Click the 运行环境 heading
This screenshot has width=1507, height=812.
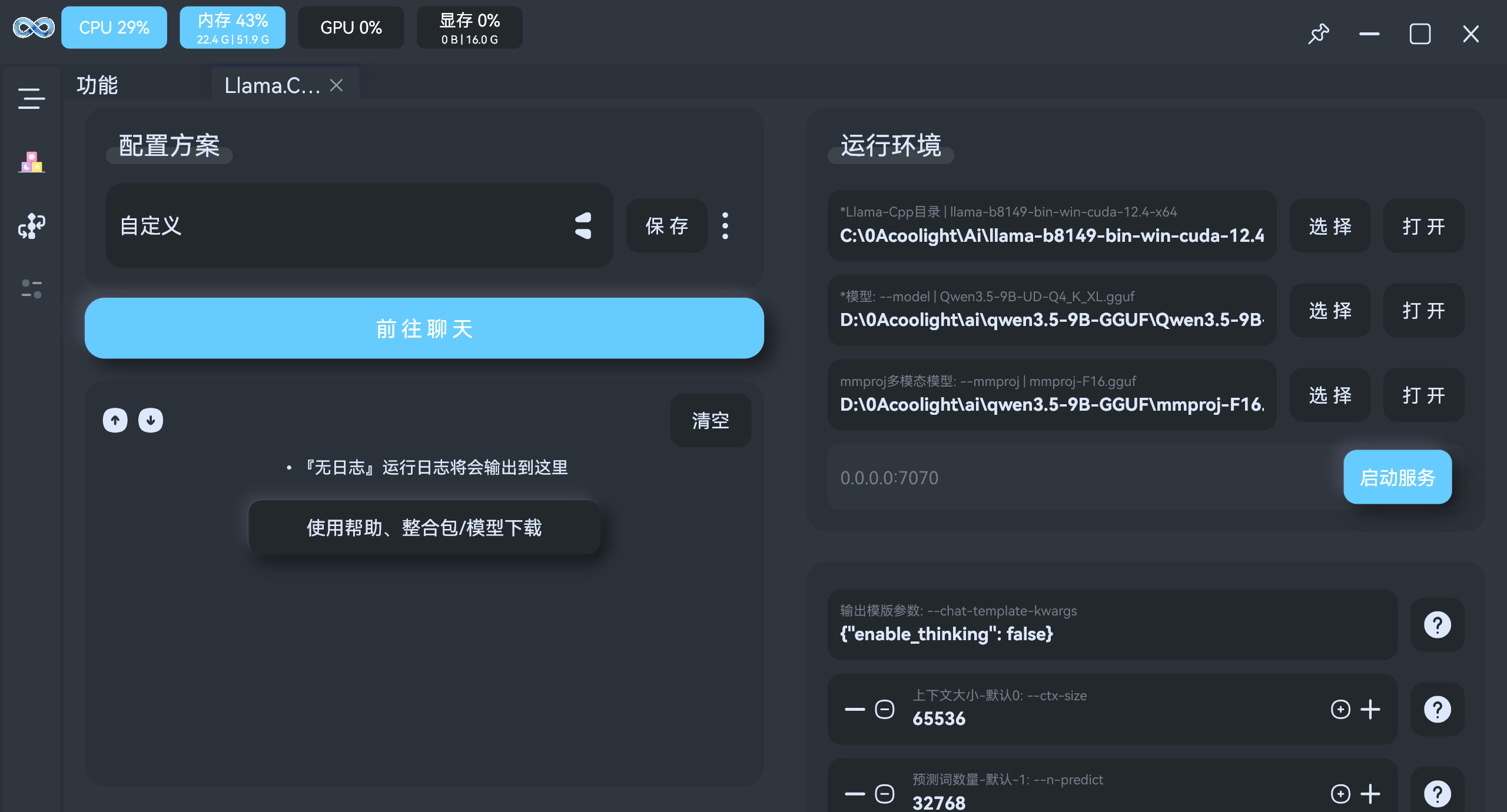click(x=891, y=145)
